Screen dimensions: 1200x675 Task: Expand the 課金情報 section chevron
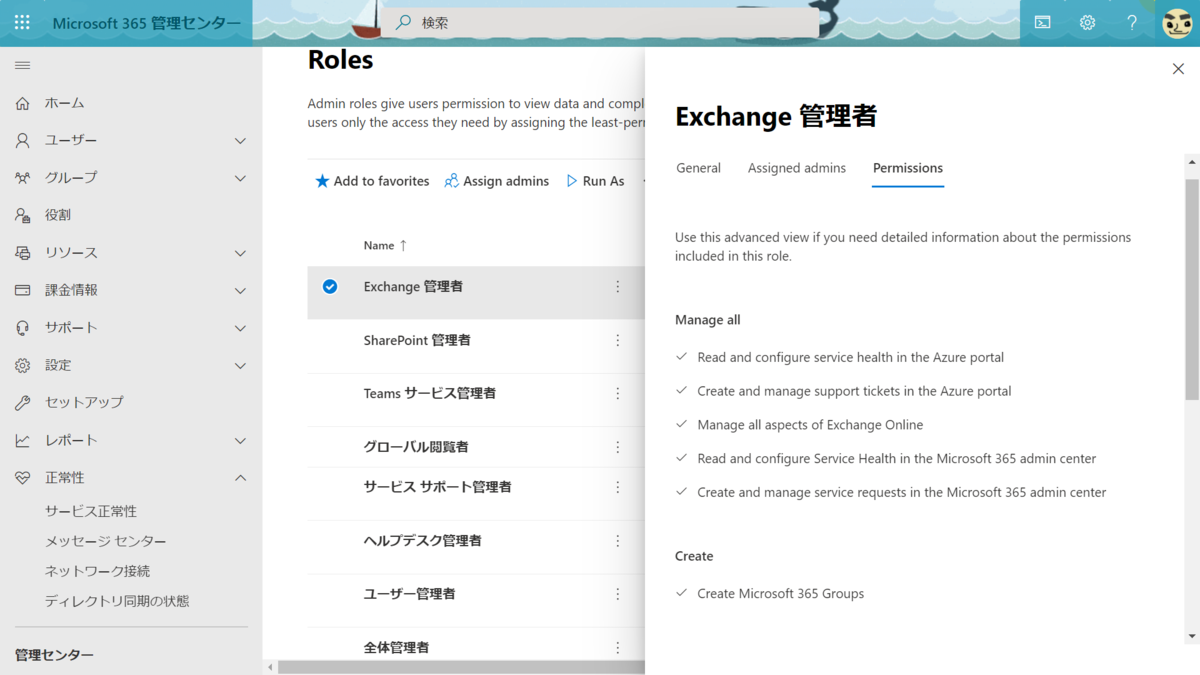click(240, 291)
